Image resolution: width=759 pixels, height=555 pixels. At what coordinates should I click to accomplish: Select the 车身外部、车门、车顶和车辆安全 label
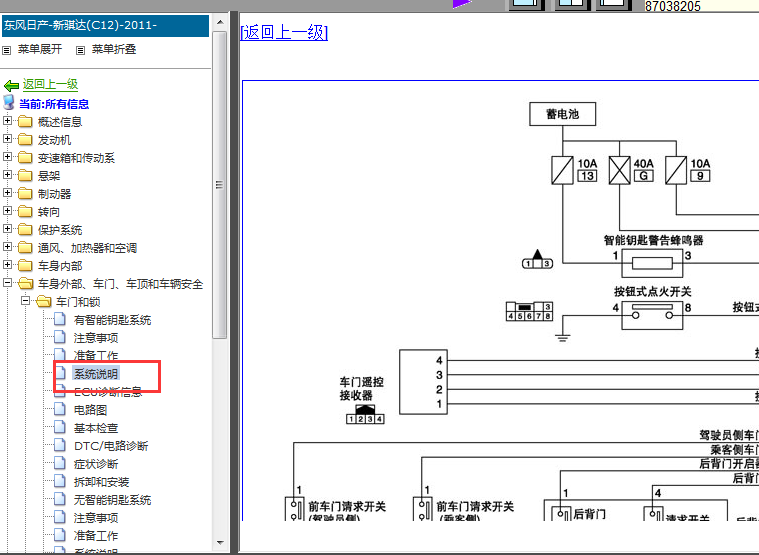click(121, 284)
